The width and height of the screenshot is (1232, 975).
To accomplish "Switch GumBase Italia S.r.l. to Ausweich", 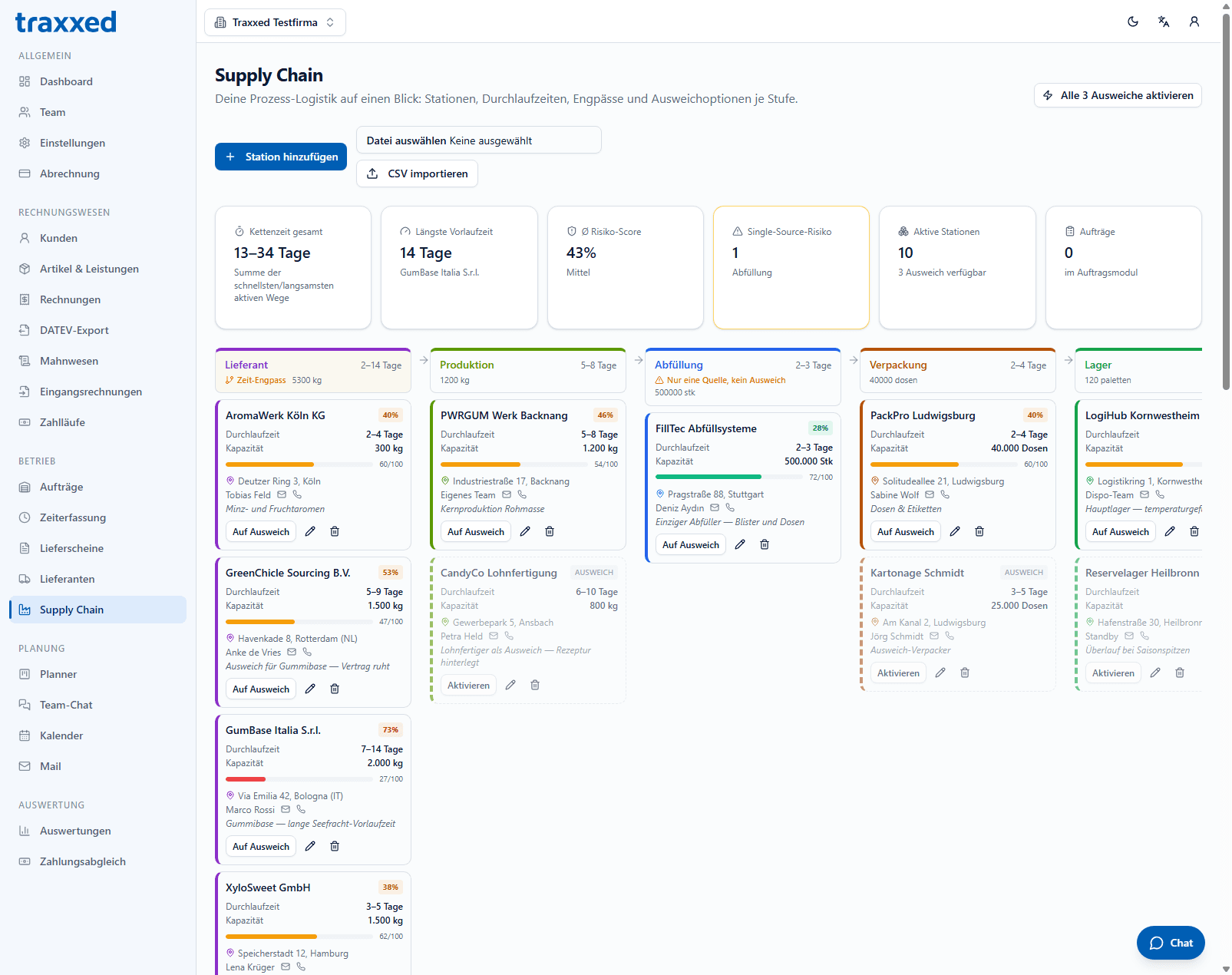I will [x=261, y=846].
